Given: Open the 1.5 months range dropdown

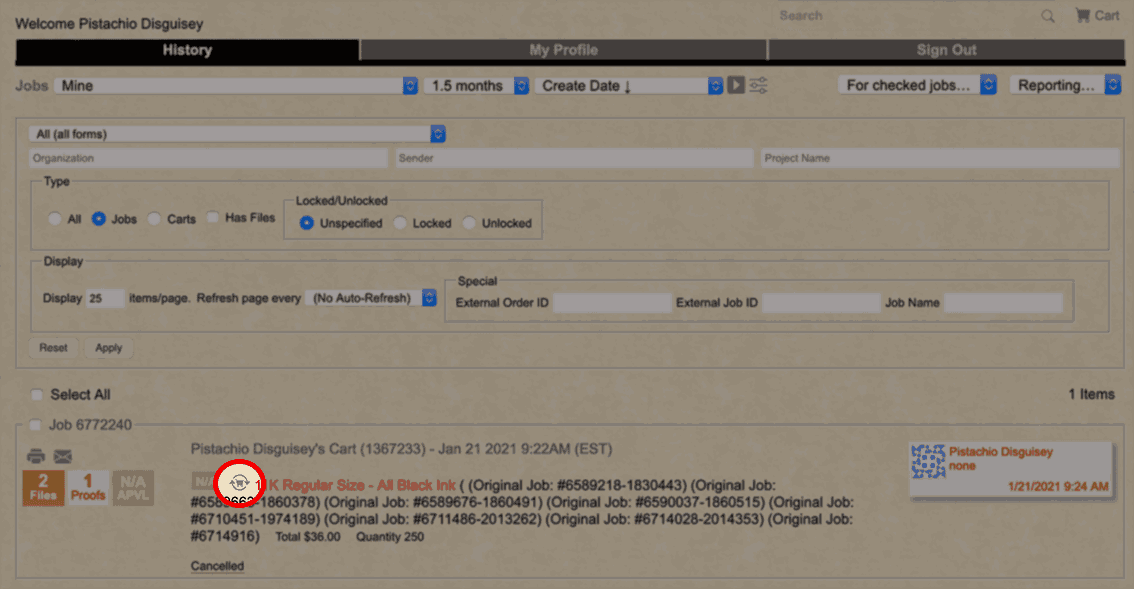Looking at the screenshot, I should 477,85.
